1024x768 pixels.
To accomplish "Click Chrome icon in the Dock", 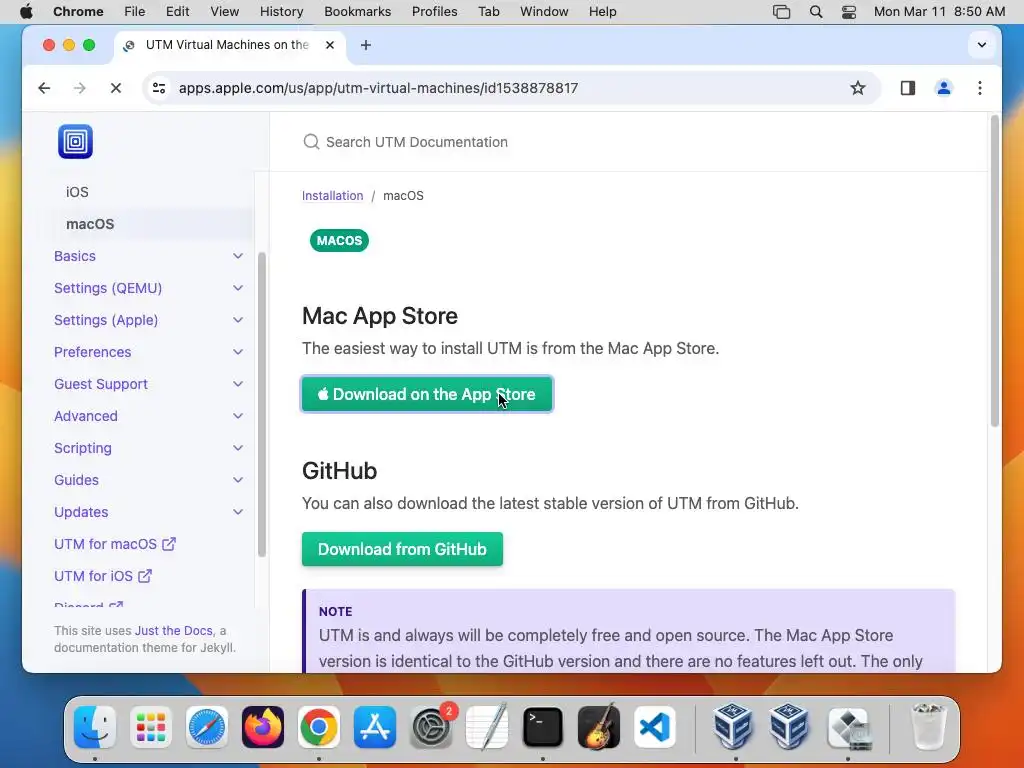I will point(319,727).
